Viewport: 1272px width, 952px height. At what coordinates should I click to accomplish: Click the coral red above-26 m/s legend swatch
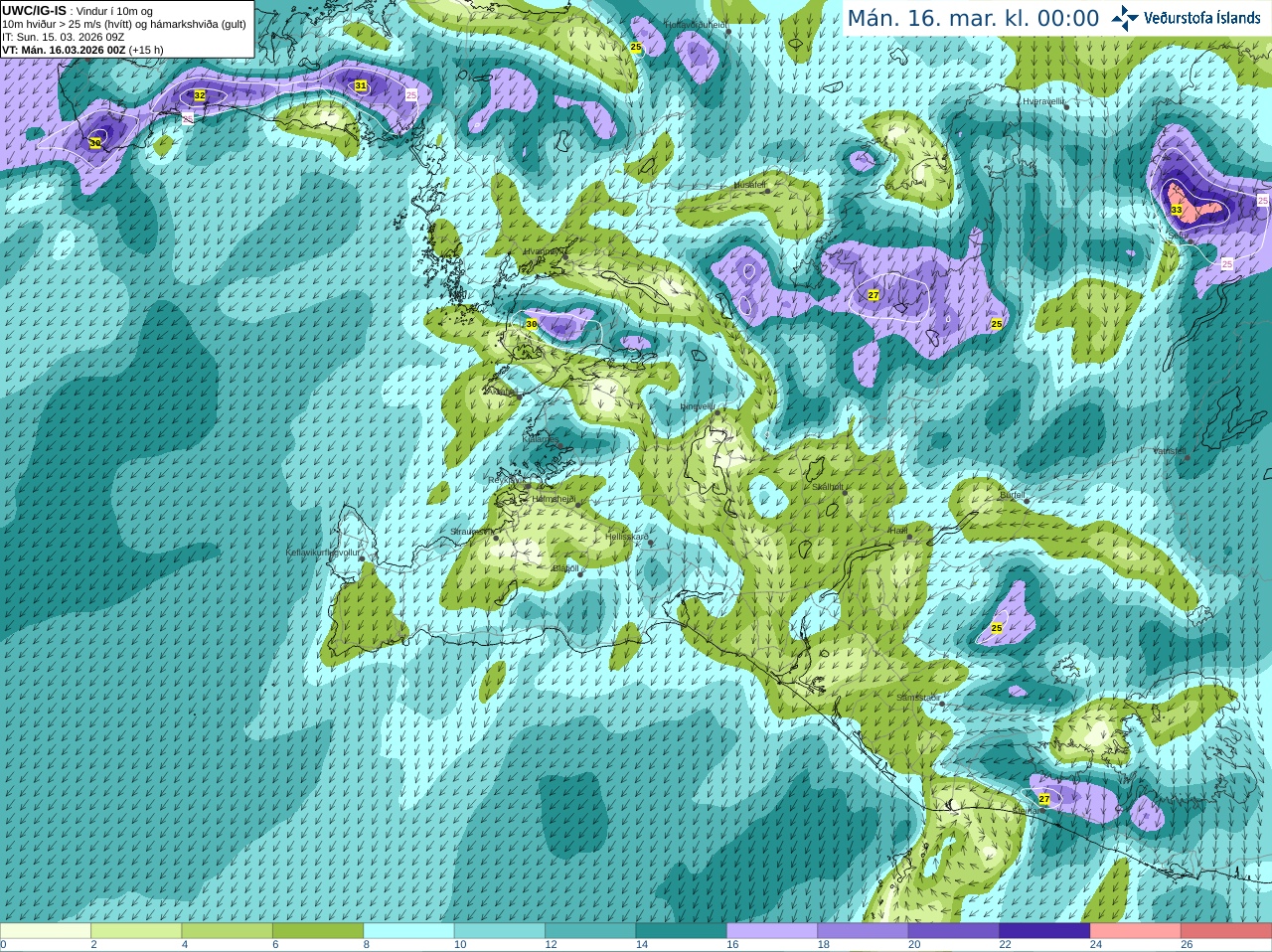click(1226, 931)
